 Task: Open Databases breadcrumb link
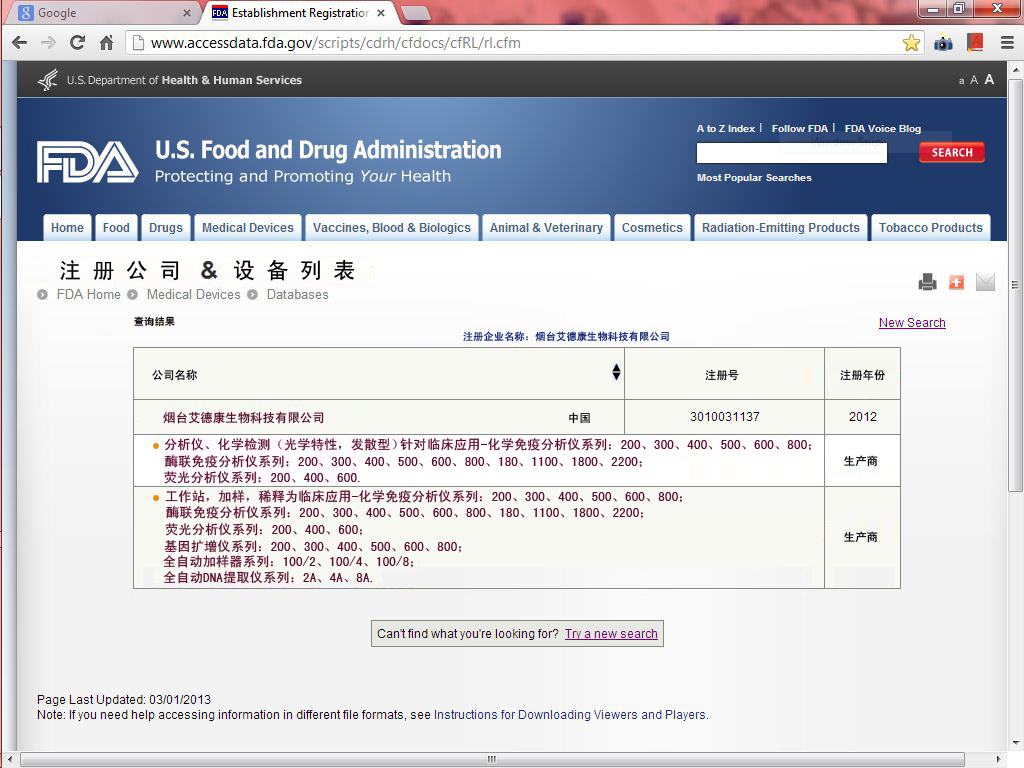pyautogui.click(x=297, y=295)
